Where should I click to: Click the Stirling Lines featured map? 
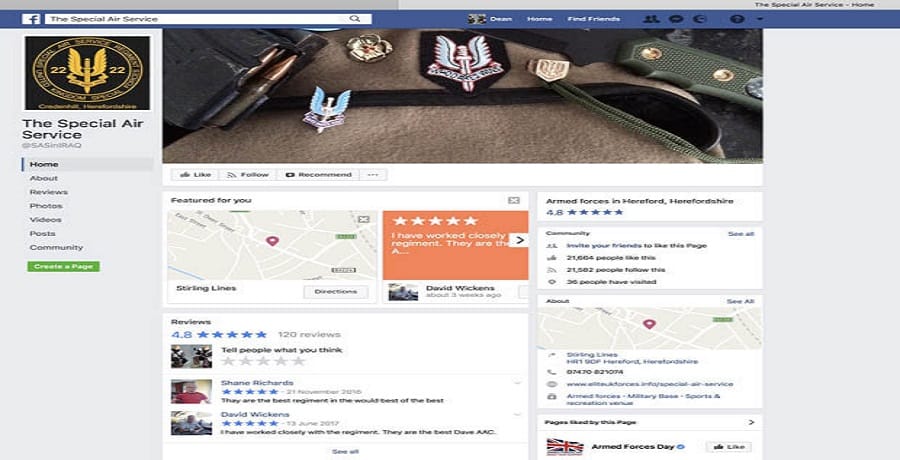pos(272,245)
